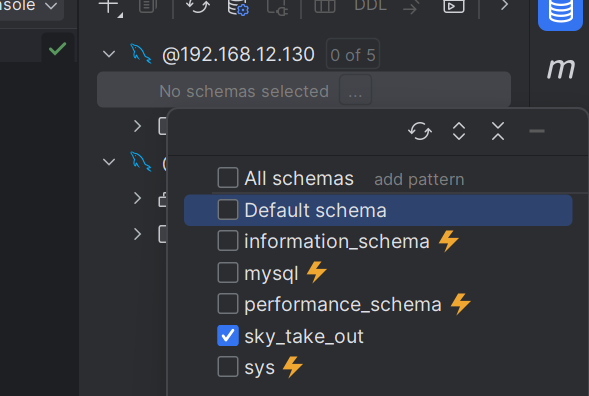Click Expand All in schema popup

click(x=459, y=131)
